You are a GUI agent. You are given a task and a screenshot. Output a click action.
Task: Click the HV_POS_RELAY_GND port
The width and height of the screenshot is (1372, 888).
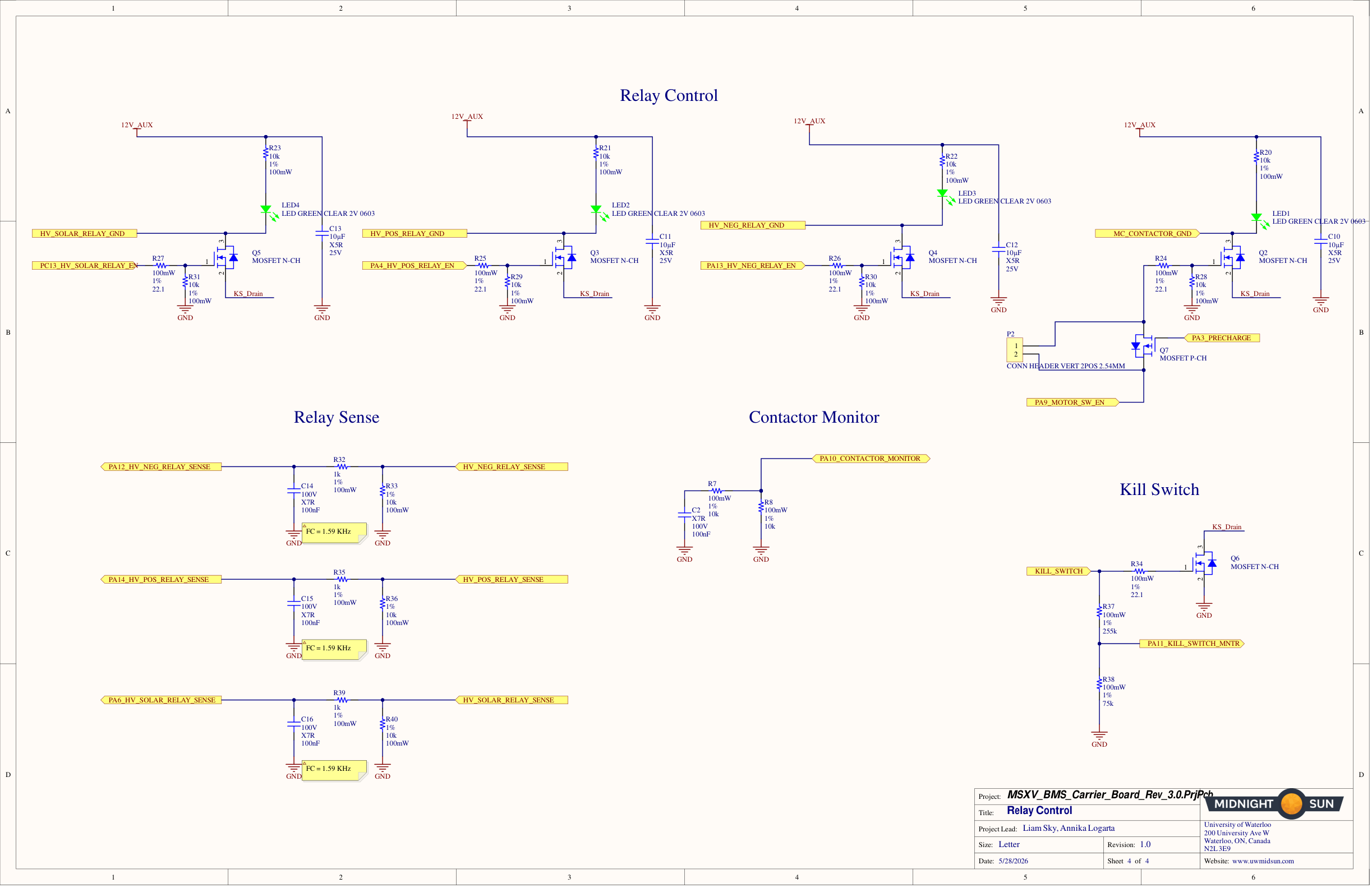coord(415,233)
